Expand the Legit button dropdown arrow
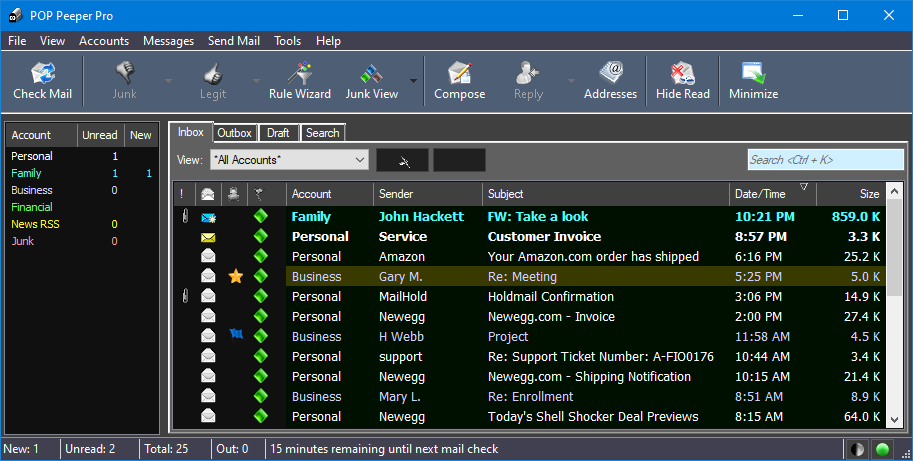The width and height of the screenshot is (913, 461). tap(256, 81)
